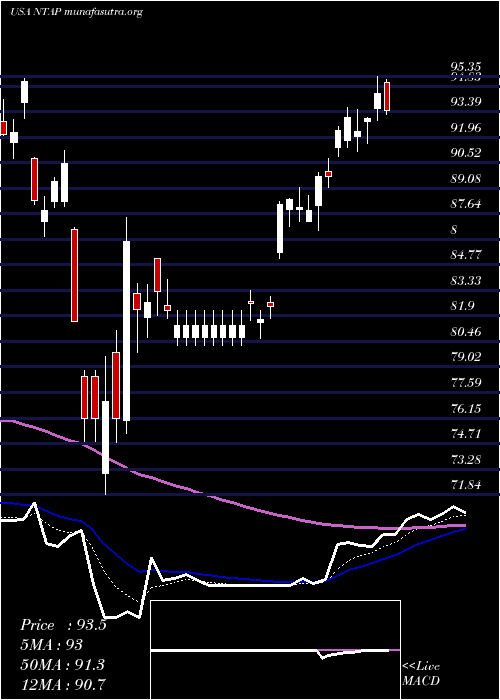Click the 73.28 price level label
The image size is (500, 700).
[466, 459]
